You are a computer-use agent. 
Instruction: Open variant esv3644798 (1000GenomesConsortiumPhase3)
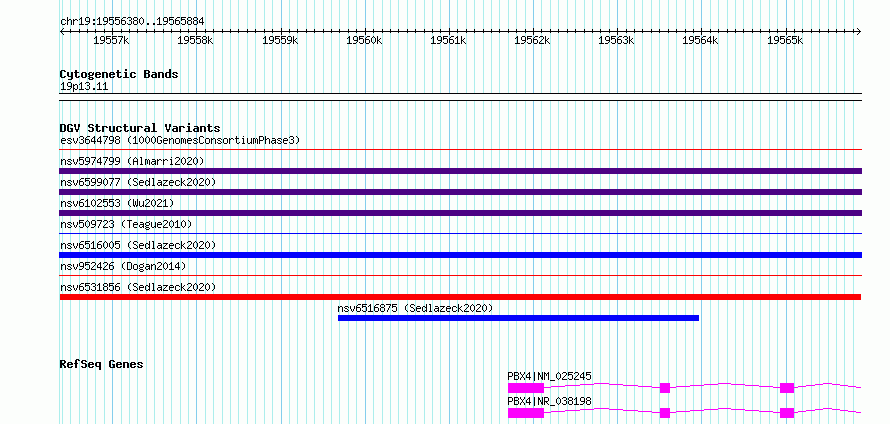(x=180, y=140)
